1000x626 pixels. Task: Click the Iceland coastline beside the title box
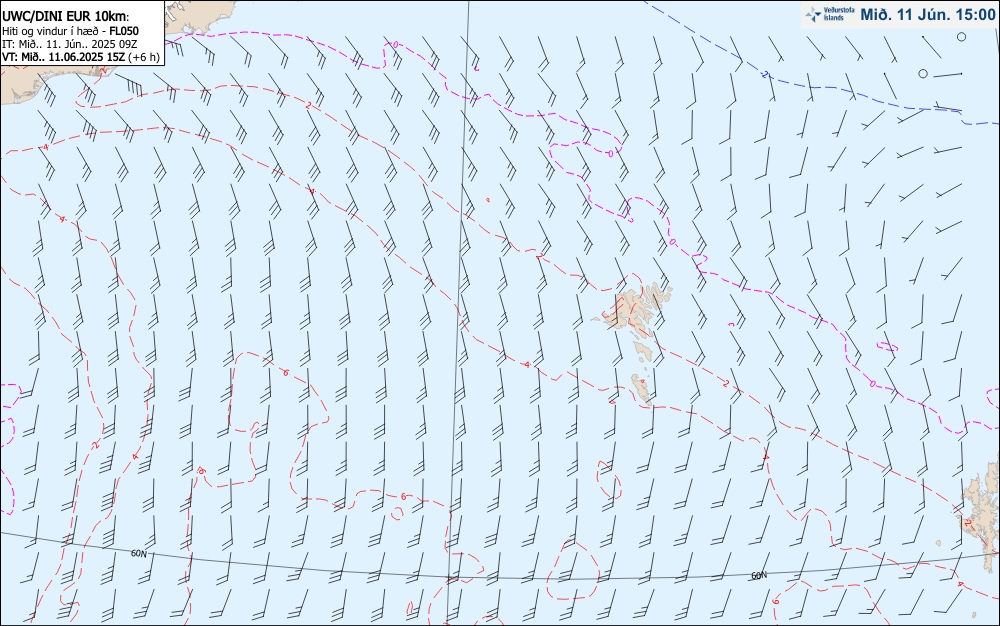(x=201, y=19)
